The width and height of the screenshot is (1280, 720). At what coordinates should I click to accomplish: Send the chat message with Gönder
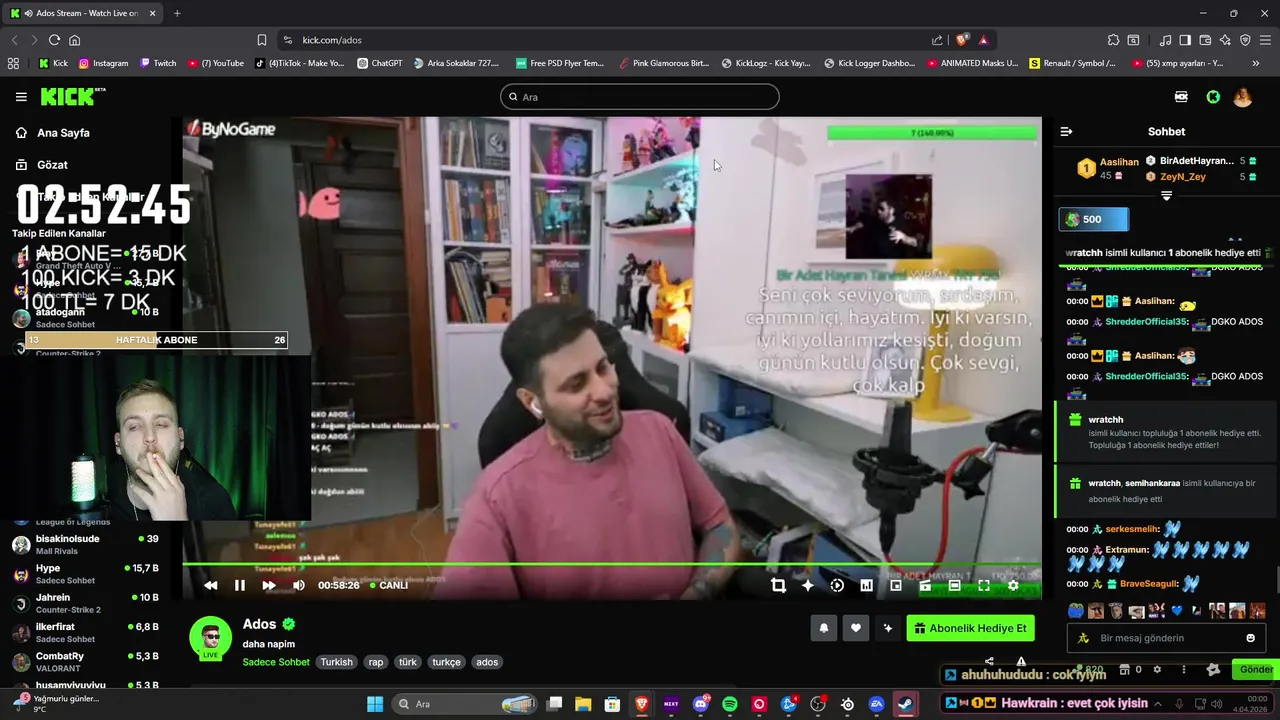pyautogui.click(x=1256, y=670)
